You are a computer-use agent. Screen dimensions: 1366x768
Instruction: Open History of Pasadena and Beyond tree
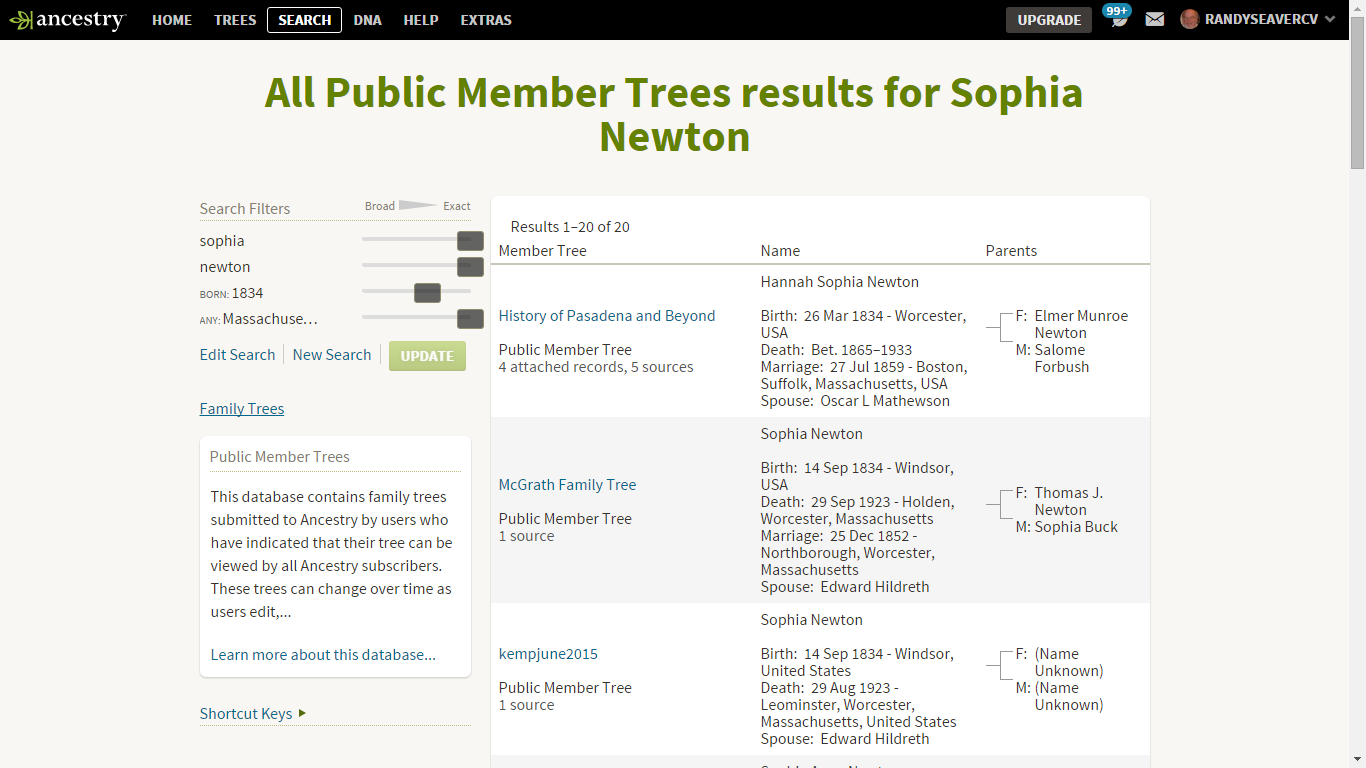tap(607, 315)
